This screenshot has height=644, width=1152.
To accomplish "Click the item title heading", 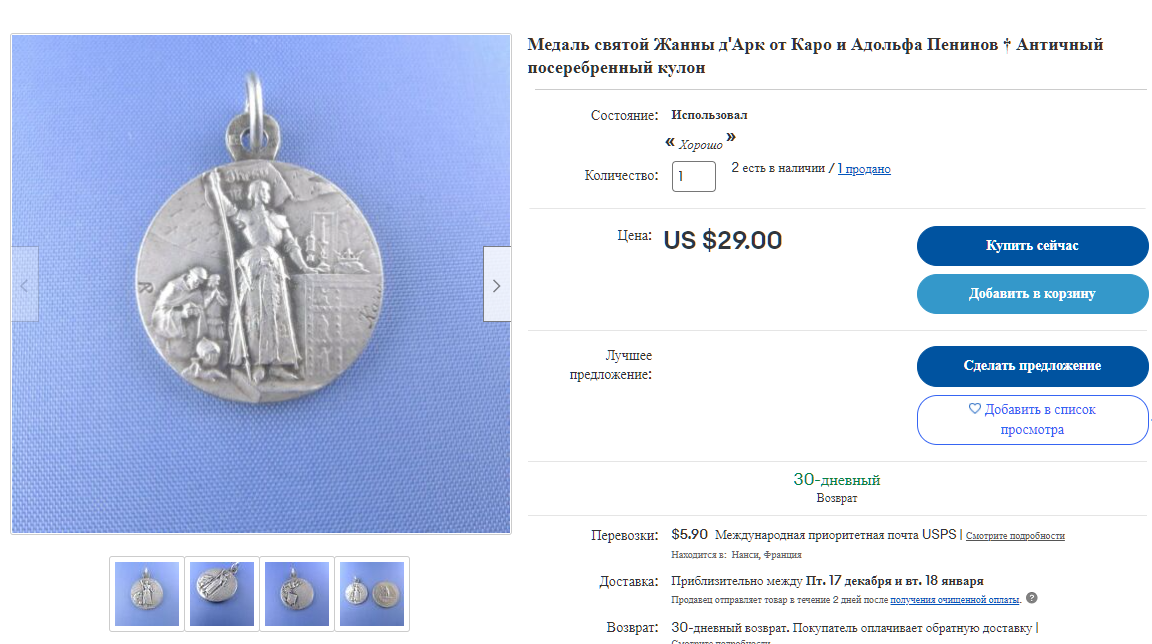I will click(x=816, y=56).
